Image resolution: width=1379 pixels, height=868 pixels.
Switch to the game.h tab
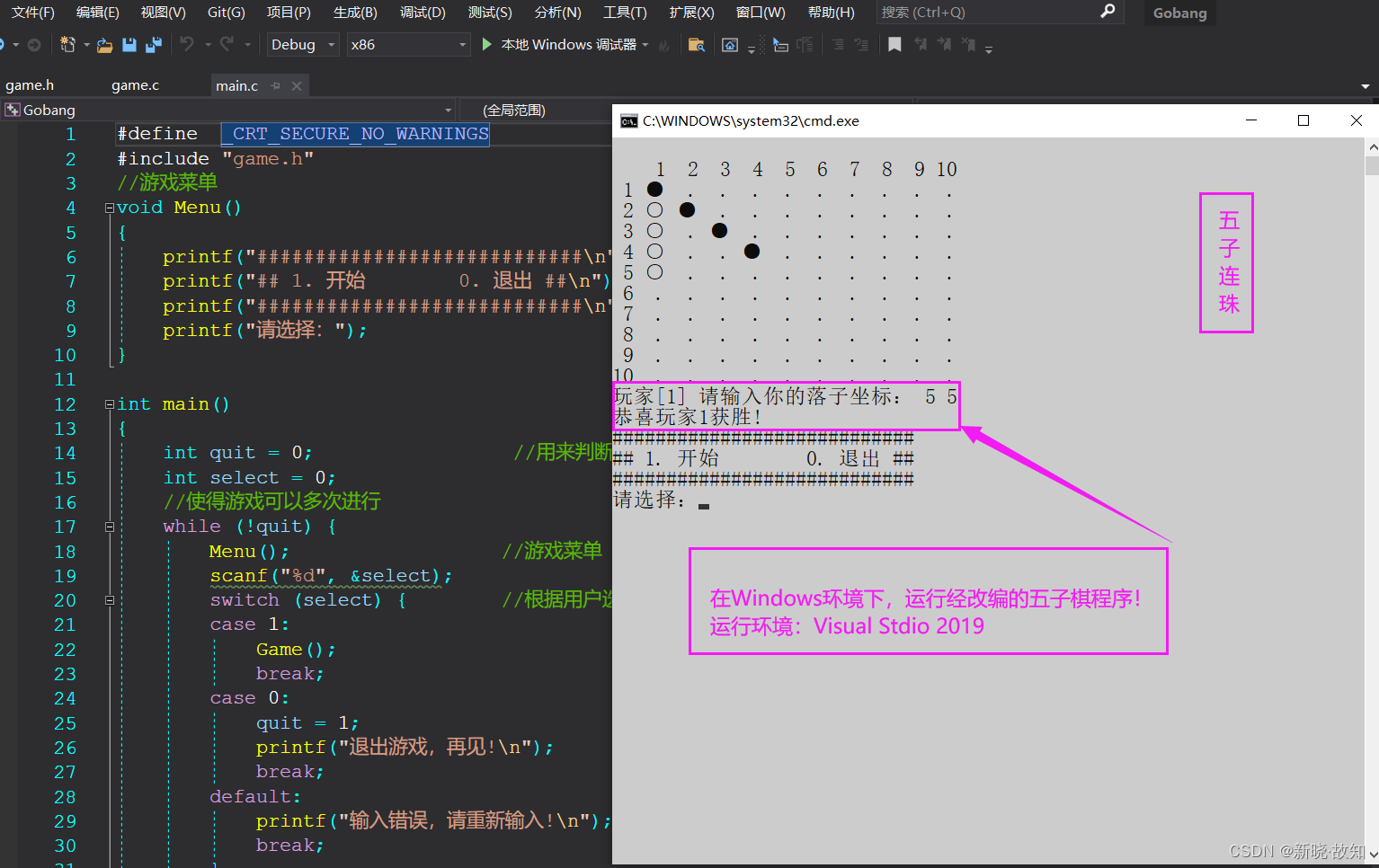(x=30, y=85)
